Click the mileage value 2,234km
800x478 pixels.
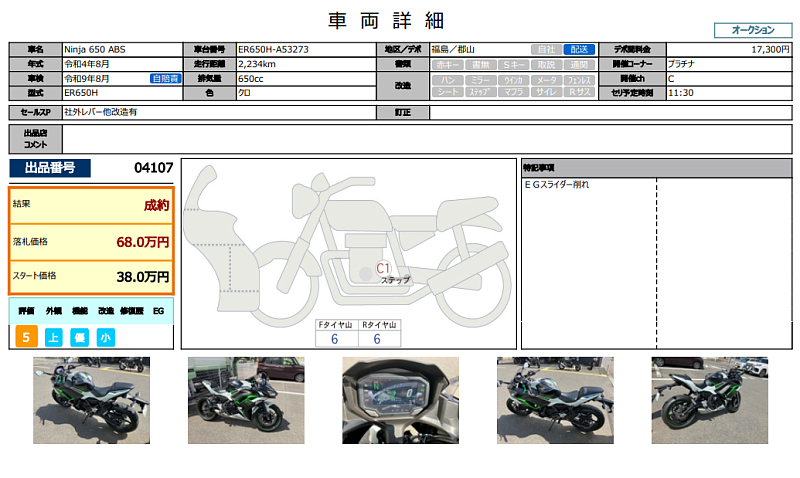(x=257, y=64)
